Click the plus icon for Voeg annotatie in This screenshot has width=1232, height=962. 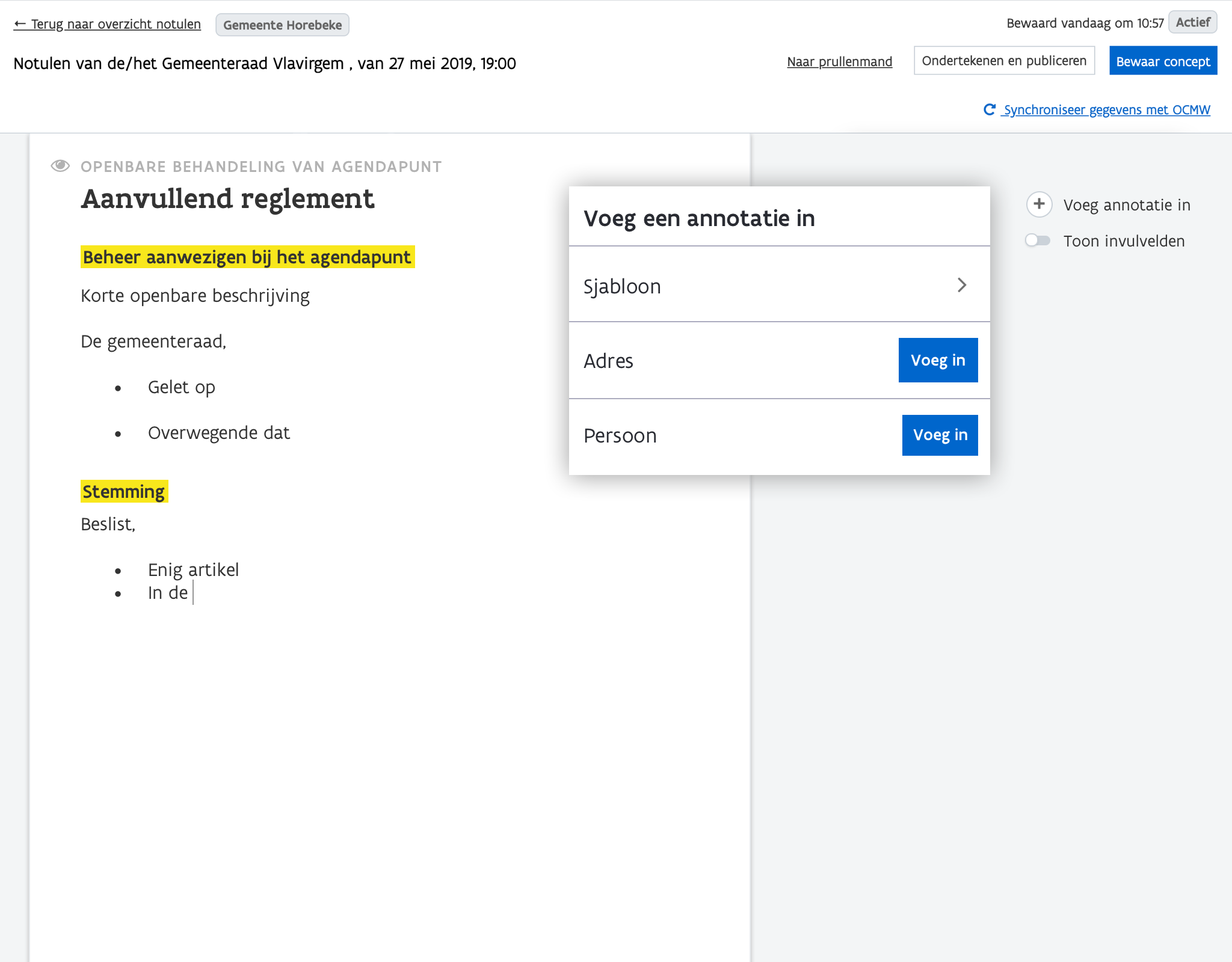pos(1039,204)
